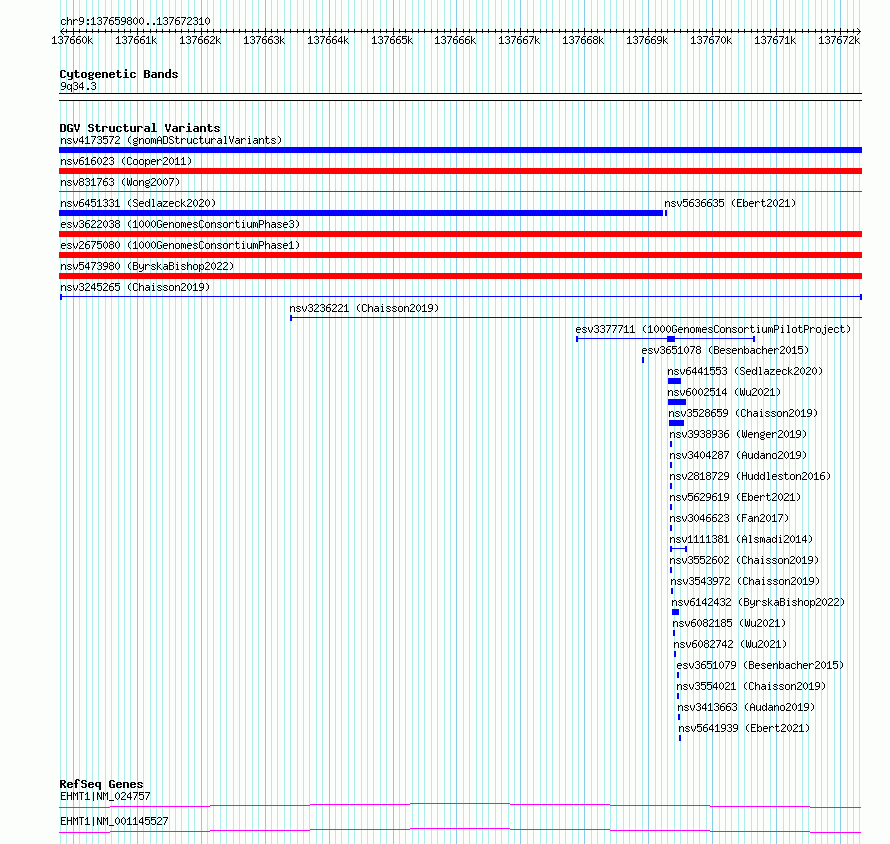890x844 pixels.
Task: Select the magenta EHMT1 NM_001145527 gene track
Action: click(460, 830)
